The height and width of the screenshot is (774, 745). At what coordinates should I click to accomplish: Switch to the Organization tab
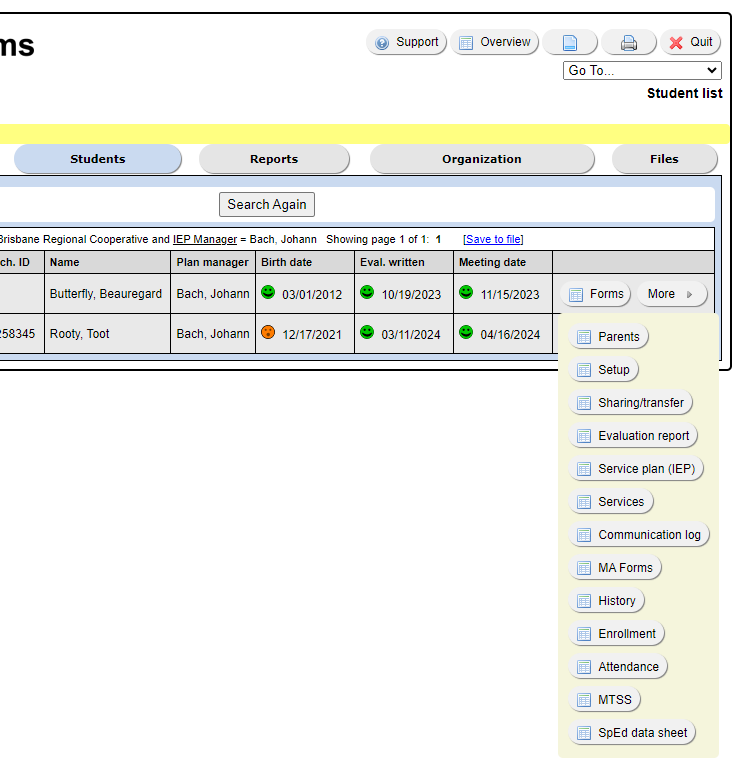(x=481, y=159)
